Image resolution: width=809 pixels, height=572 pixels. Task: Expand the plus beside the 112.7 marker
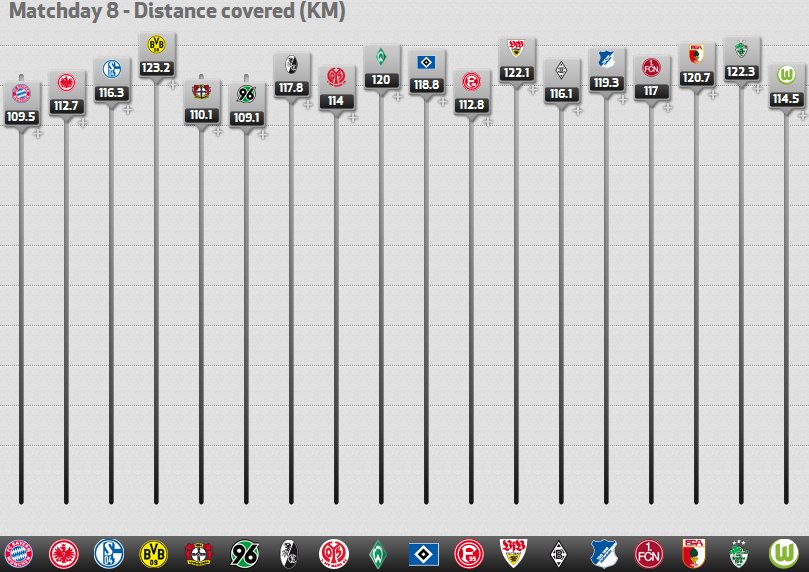tap(83, 123)
